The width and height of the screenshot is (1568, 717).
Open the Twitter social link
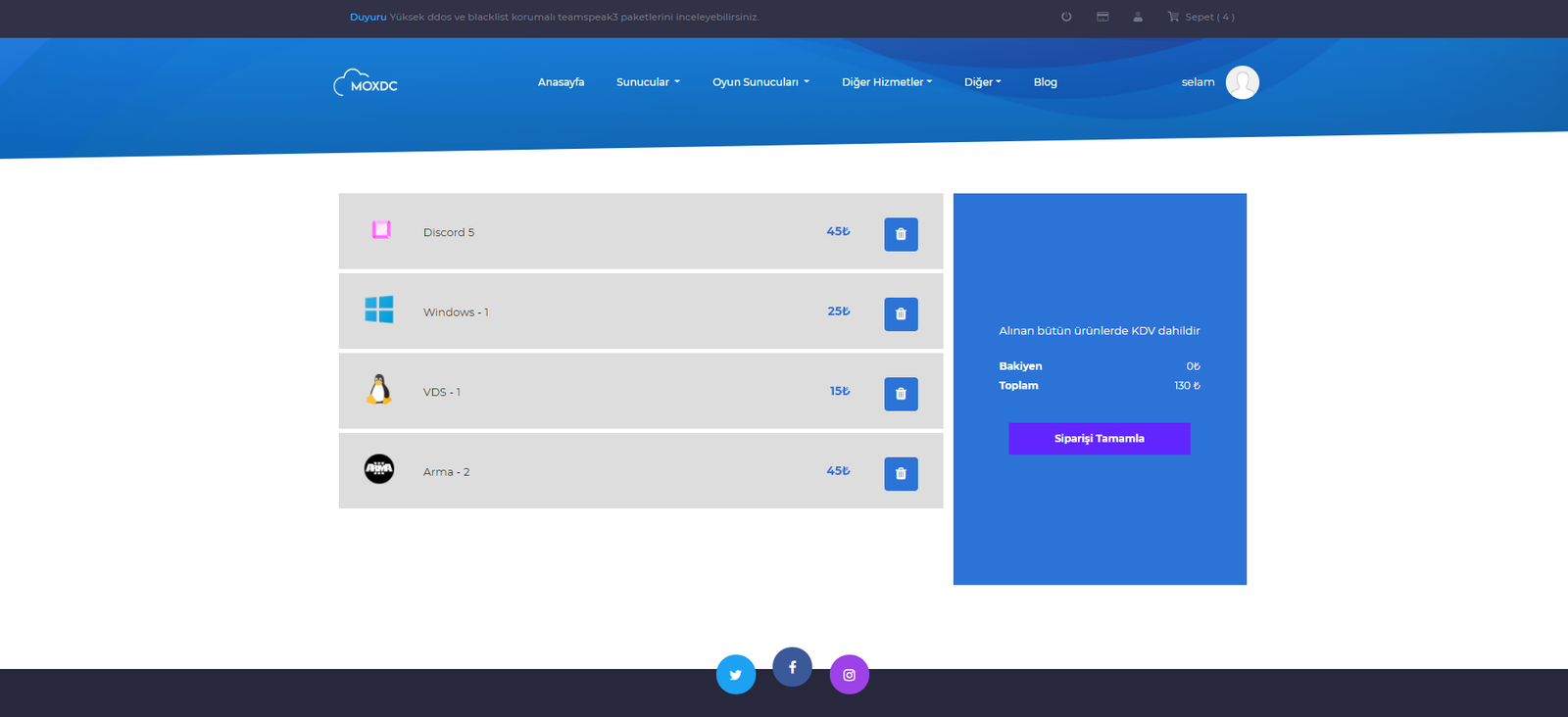[x=736, y=675]
